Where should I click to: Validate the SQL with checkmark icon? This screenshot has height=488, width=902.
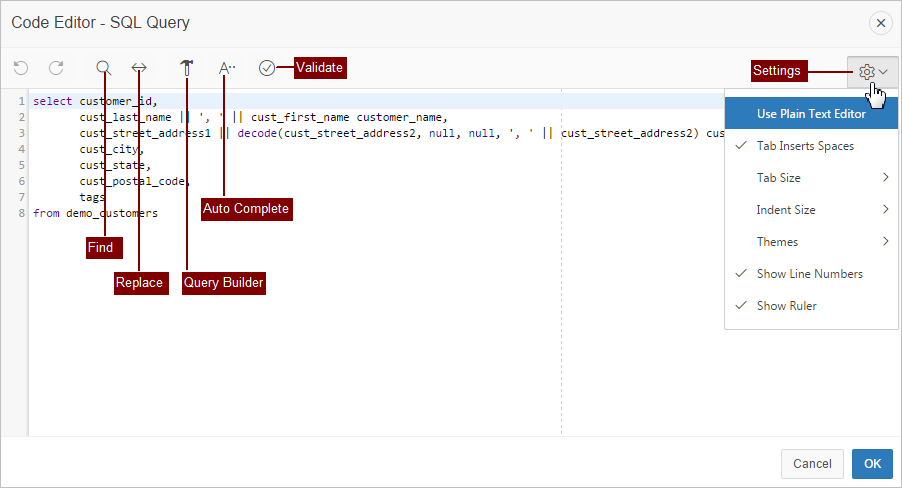(266, 68)
